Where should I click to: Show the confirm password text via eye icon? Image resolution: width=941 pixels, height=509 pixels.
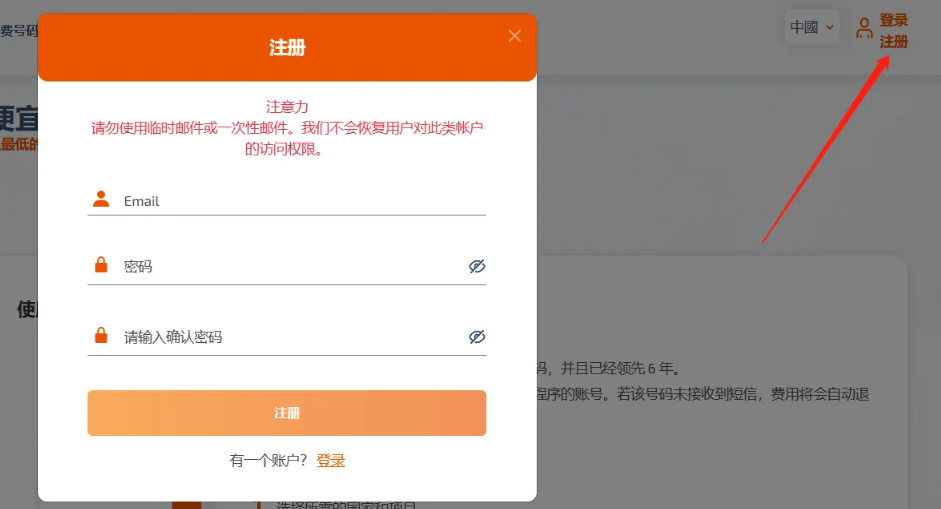click(x=477, y=337)
